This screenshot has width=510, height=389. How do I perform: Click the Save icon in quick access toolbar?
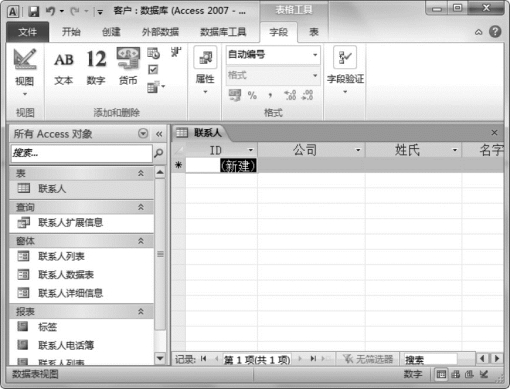click(34, 12)
